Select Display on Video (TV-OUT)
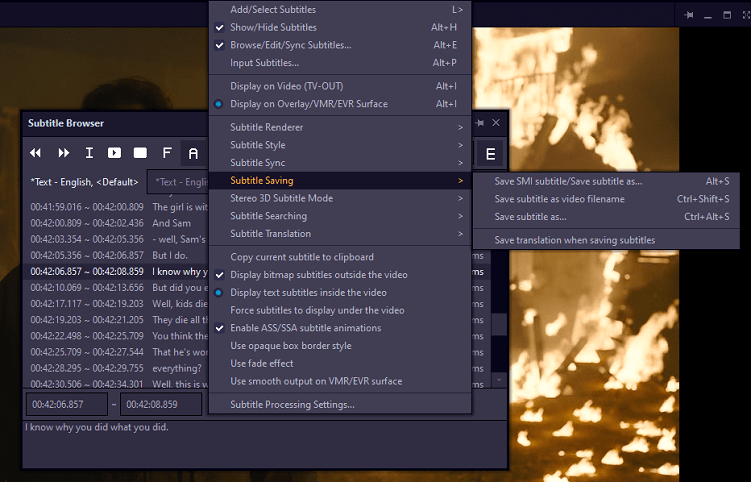751x482 pixels. click(x=340, y=86)
